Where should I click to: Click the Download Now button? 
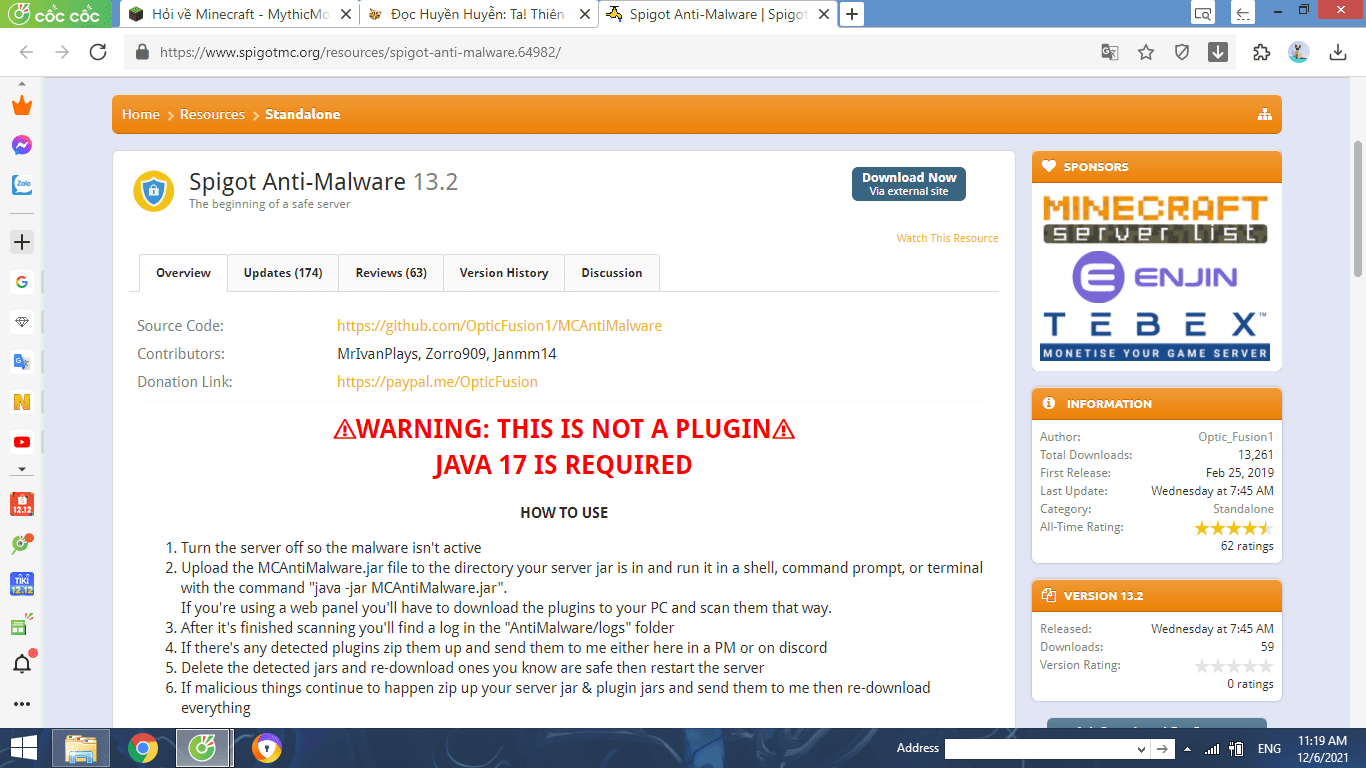[x=909, y=184]
